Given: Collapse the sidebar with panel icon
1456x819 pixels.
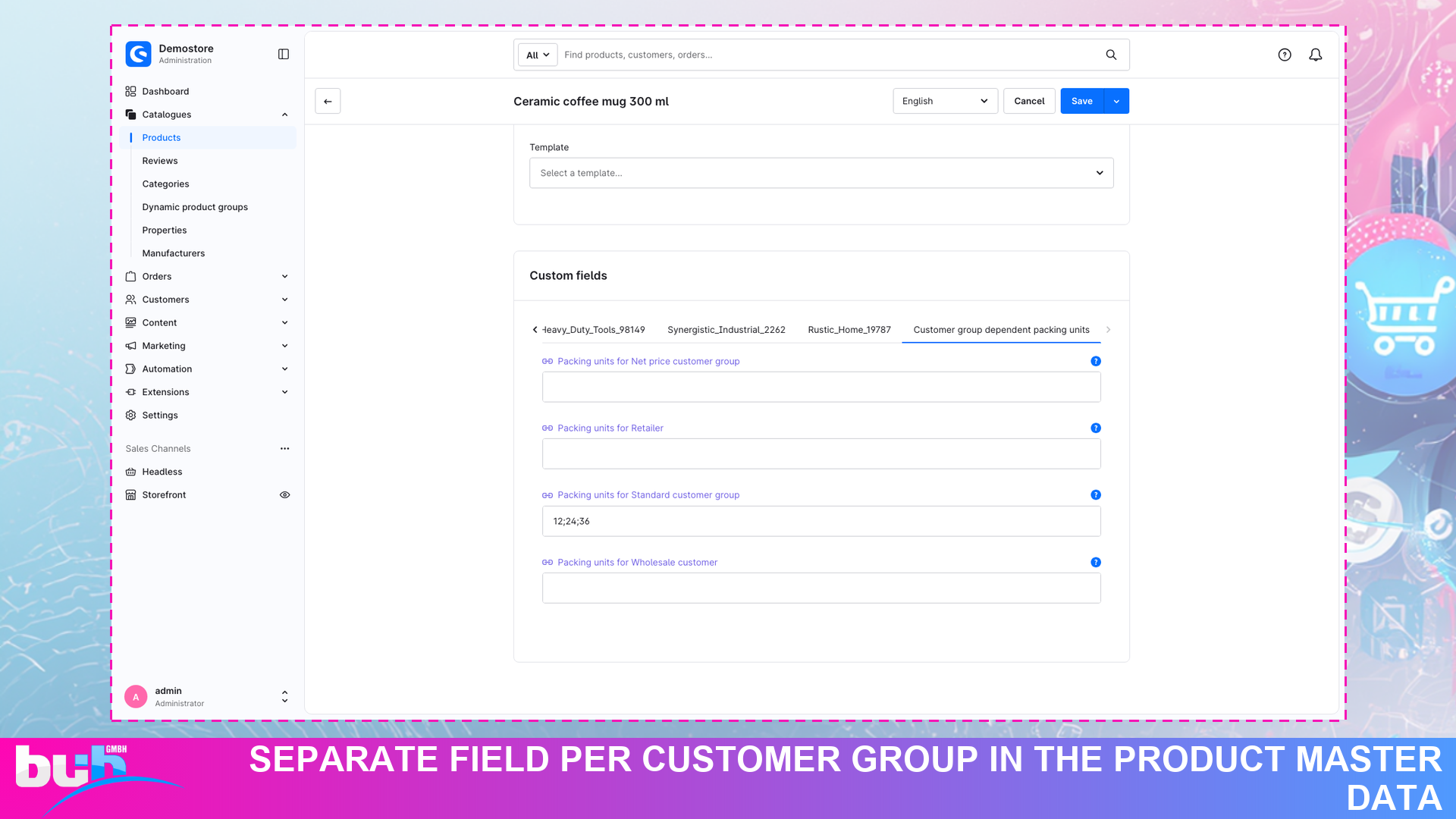Looking at the screenshot, I should [x=284, y=54].
